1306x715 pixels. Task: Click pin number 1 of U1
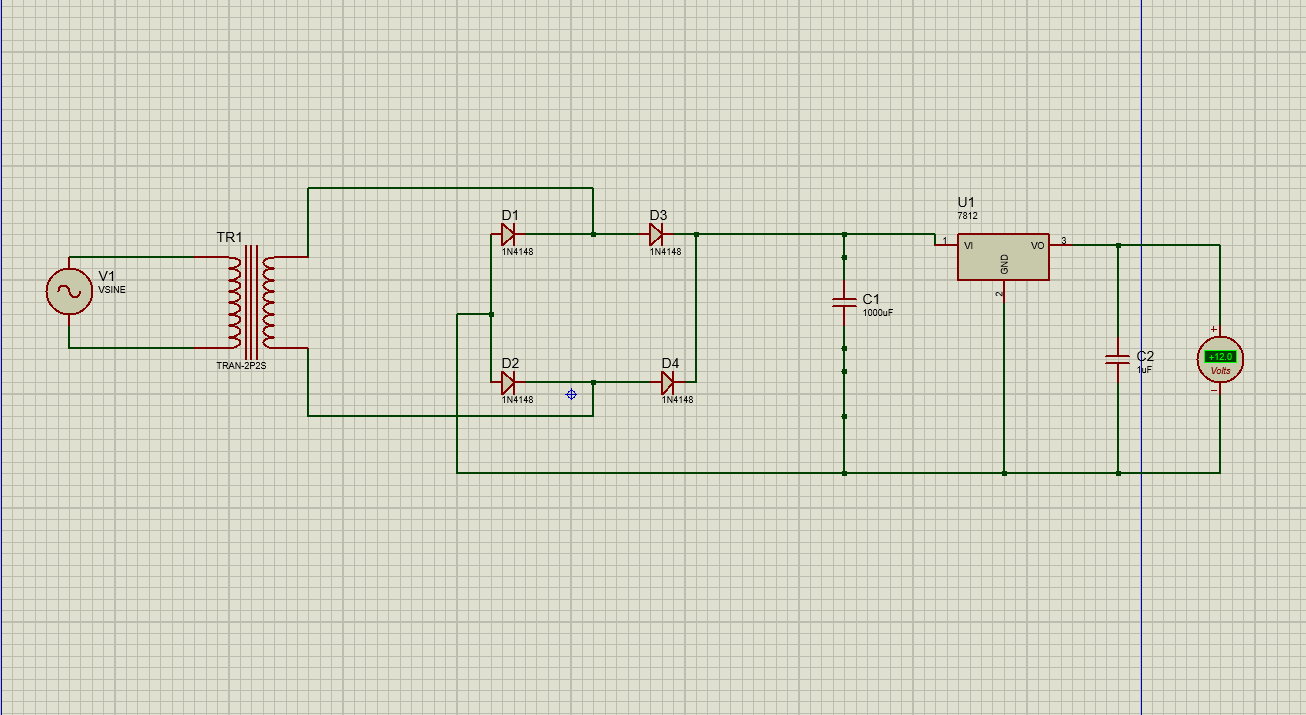[x=944, y=240]
